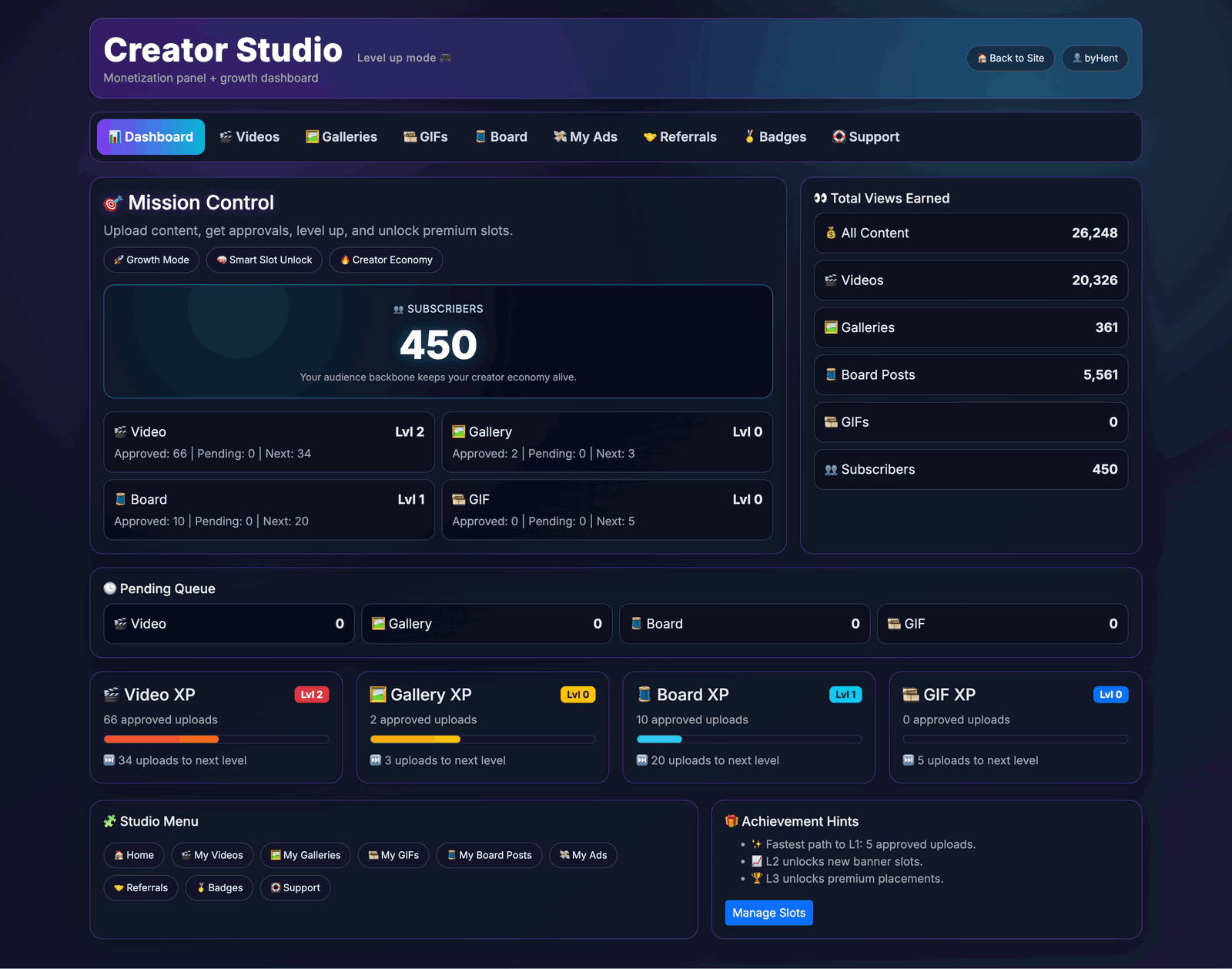Image resolution: width=1232 pixels, height=969 pixels.
Task: Click the clapperboard icon in Video XP
Action: click(x=112, y=695)
